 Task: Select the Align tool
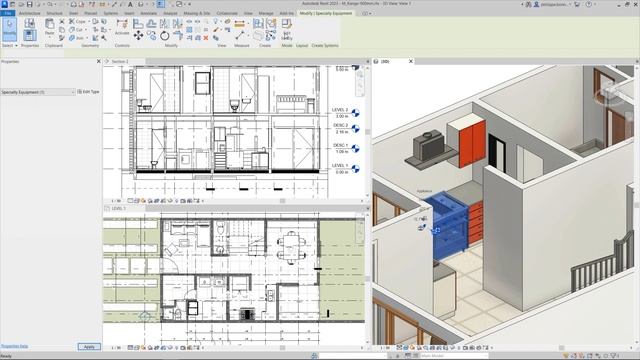(138, 24)
